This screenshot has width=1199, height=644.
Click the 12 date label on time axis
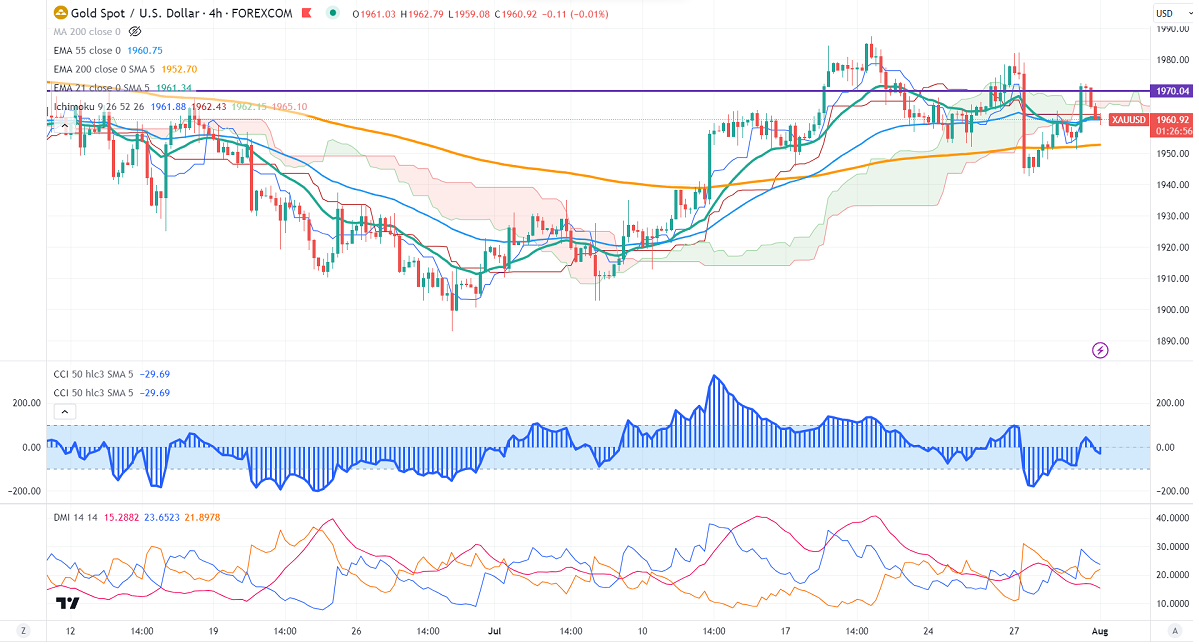(70, 631)
